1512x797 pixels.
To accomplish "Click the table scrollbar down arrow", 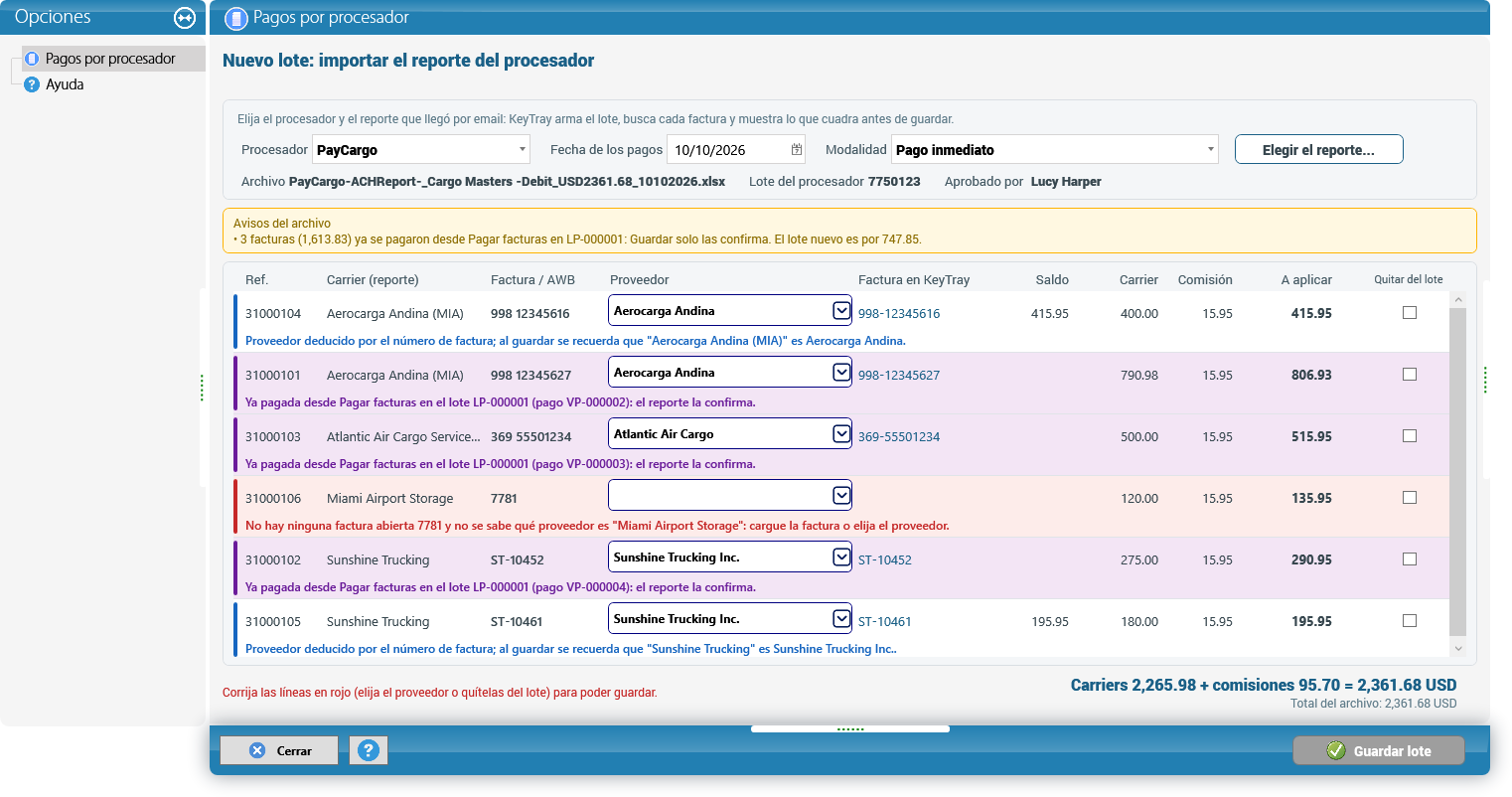I will (x=1458, y=648).
